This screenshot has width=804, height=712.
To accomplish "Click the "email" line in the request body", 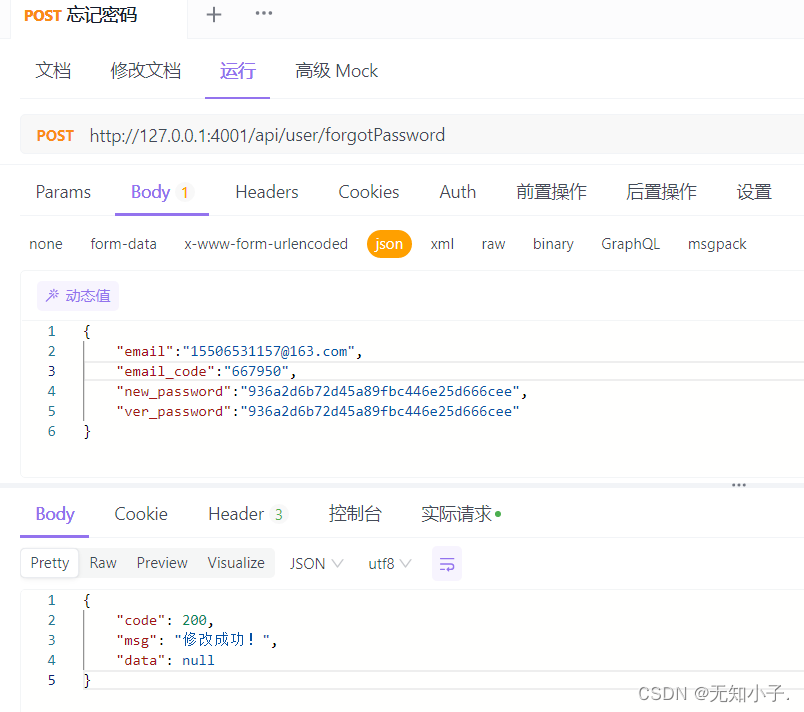I will 239,351.
